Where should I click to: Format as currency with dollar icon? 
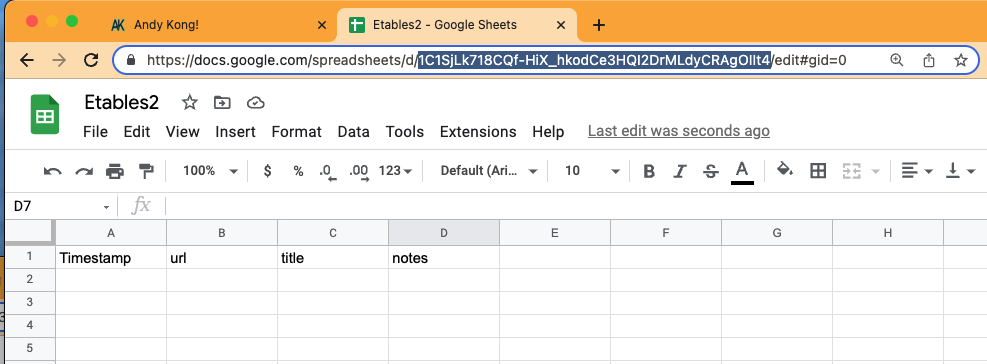pyautogui.click(x=268, y=171)
